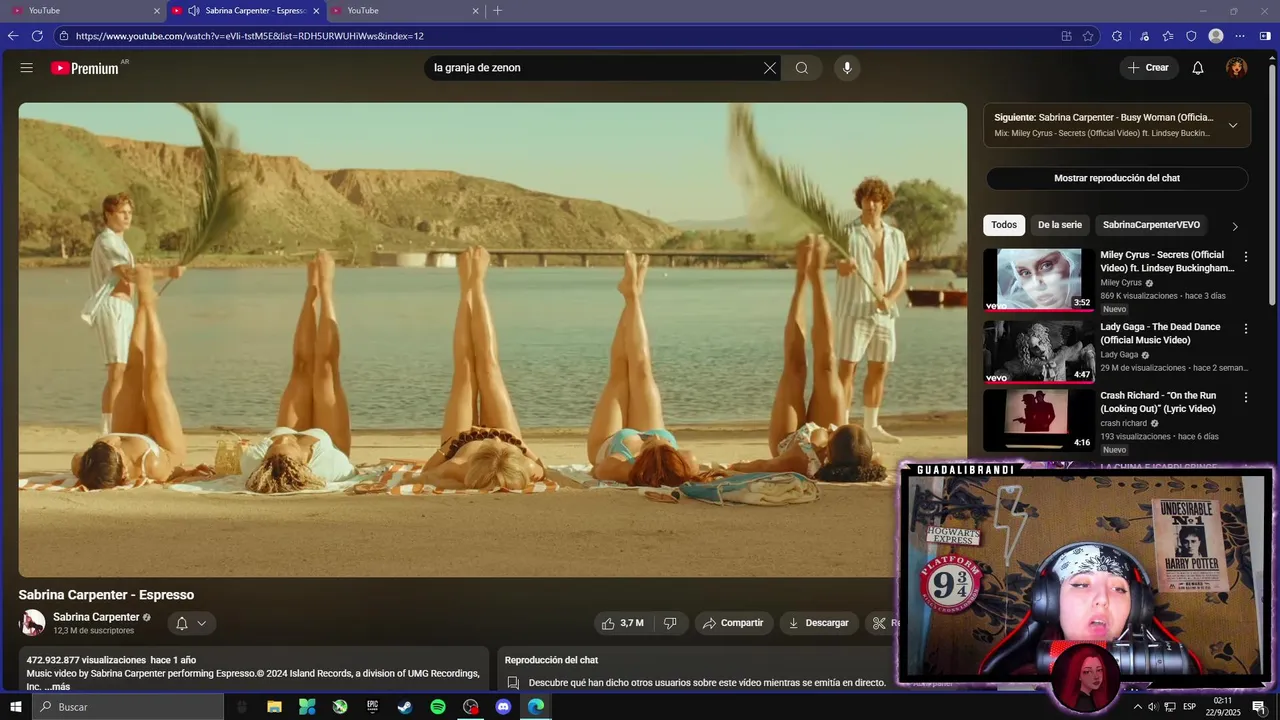Close the Sabrina Carpenter tab
Screen dimensions: 1280x720
316,11
